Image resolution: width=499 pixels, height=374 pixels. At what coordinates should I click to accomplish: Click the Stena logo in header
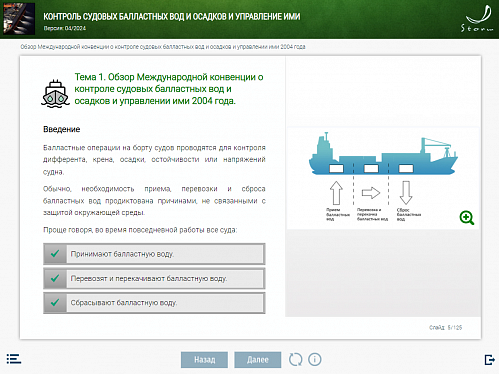tap(477, 19)
